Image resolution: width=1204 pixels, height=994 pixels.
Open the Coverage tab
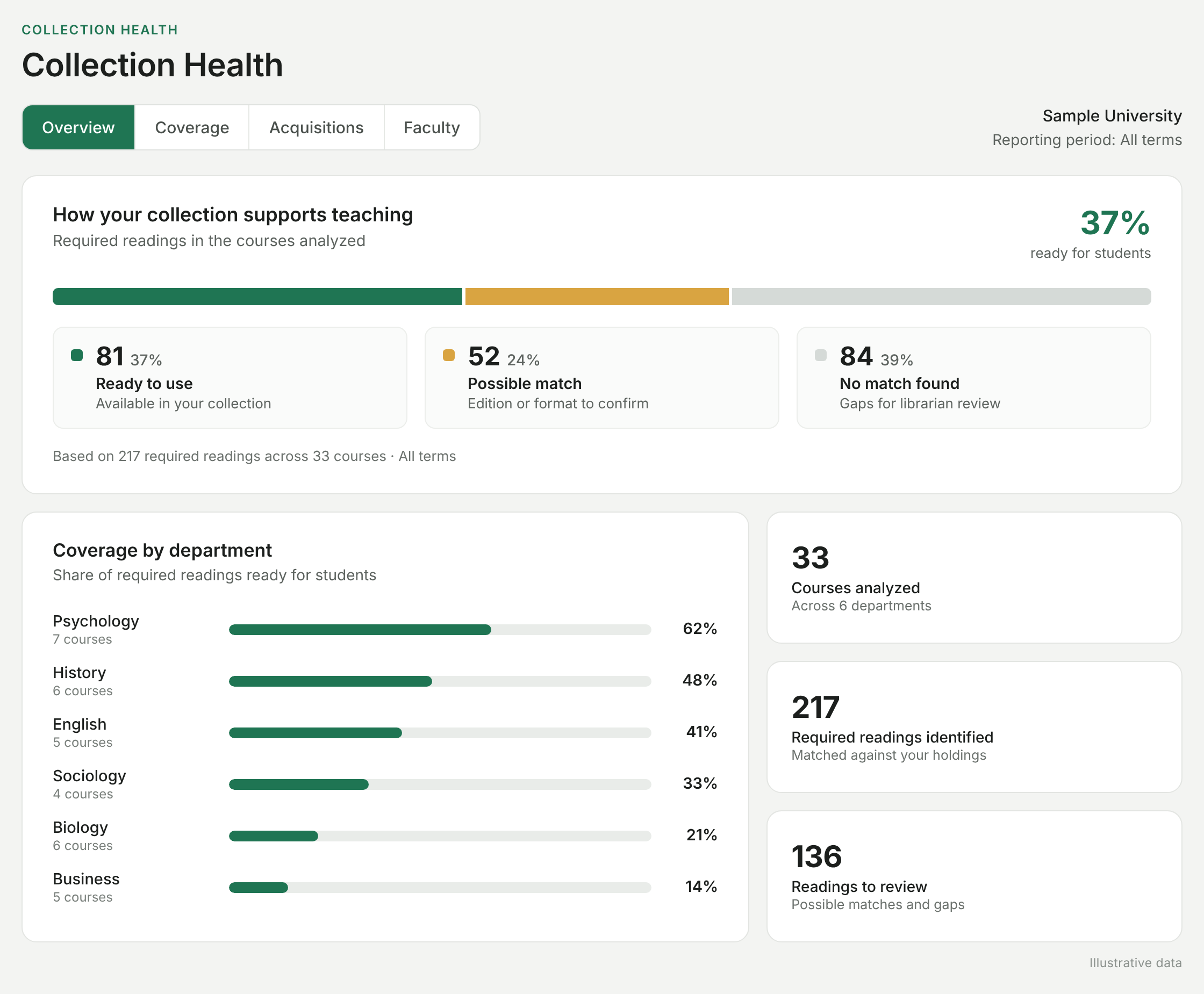pyautogui.click(x=192, y=127)
